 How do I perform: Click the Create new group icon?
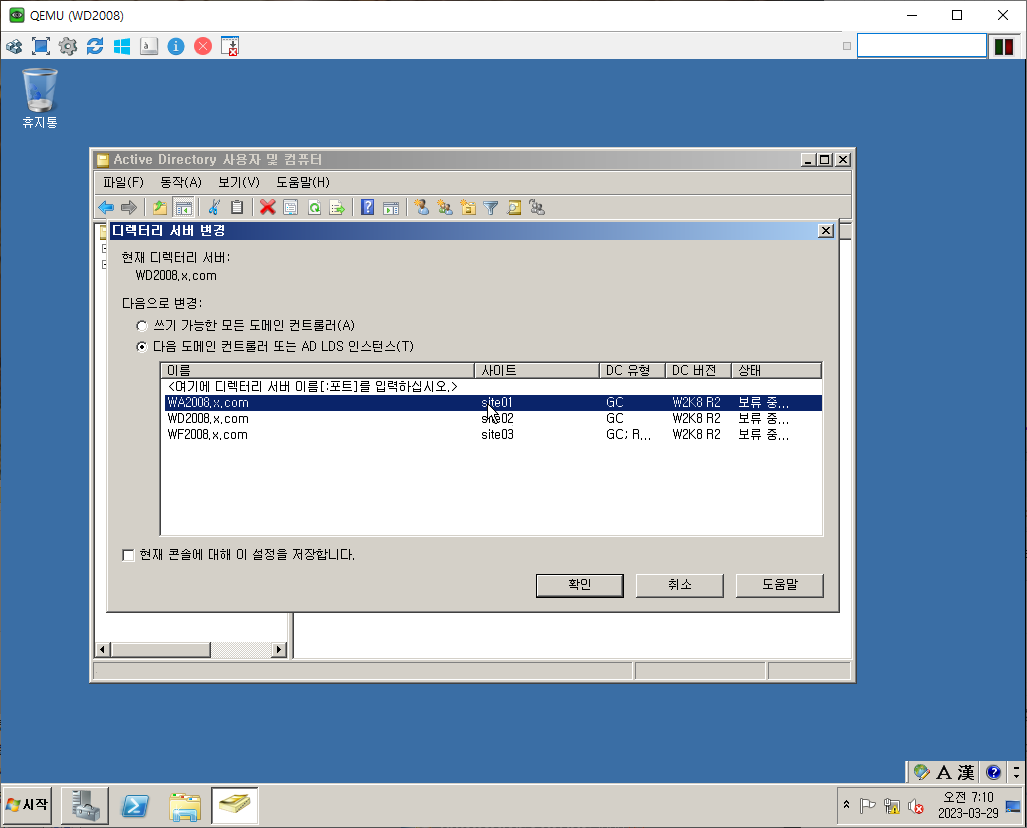(x=445, y=208)
